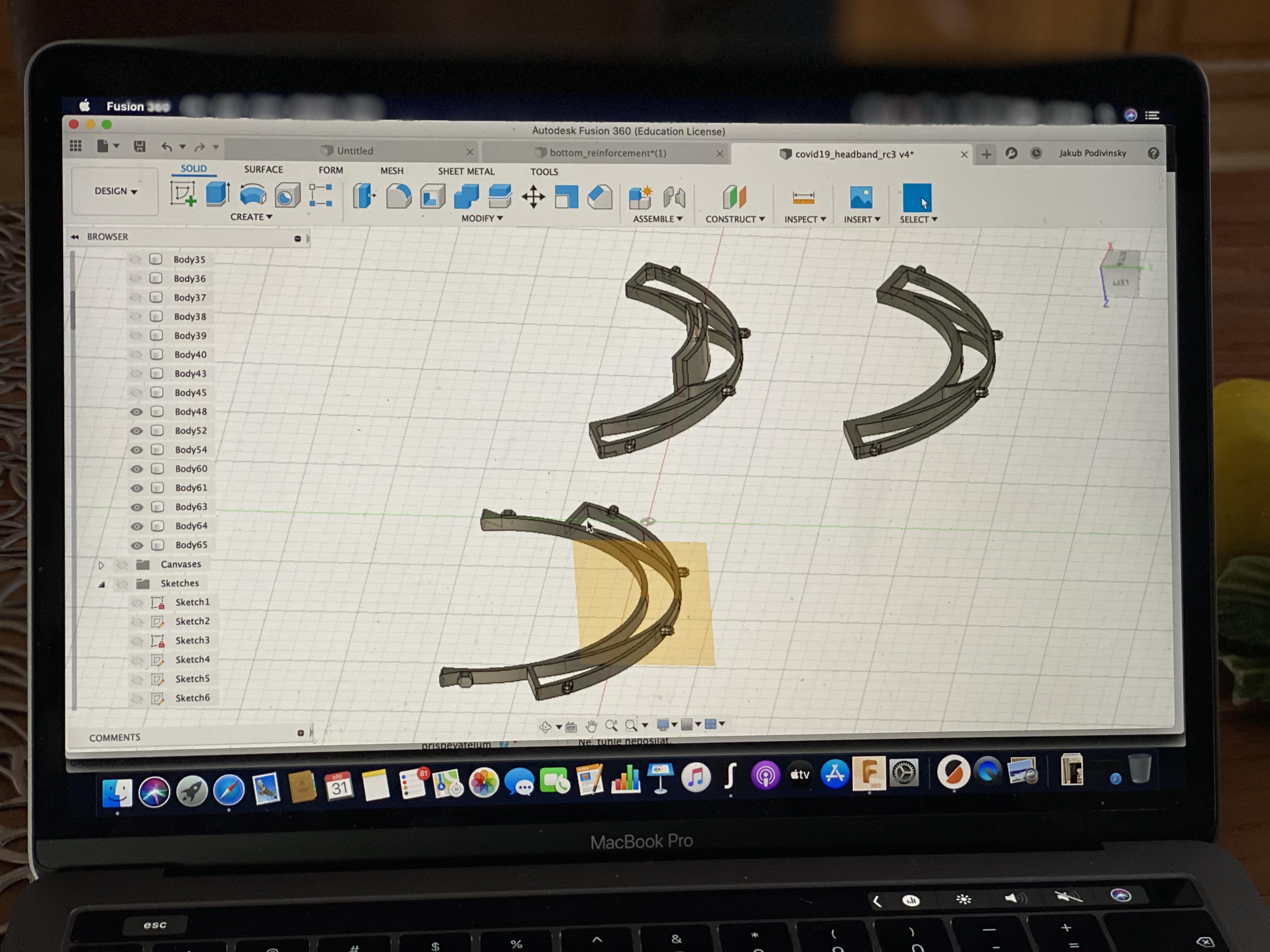
Task: Select the Extrude tool in Create
Action: [x=218, y=194]
